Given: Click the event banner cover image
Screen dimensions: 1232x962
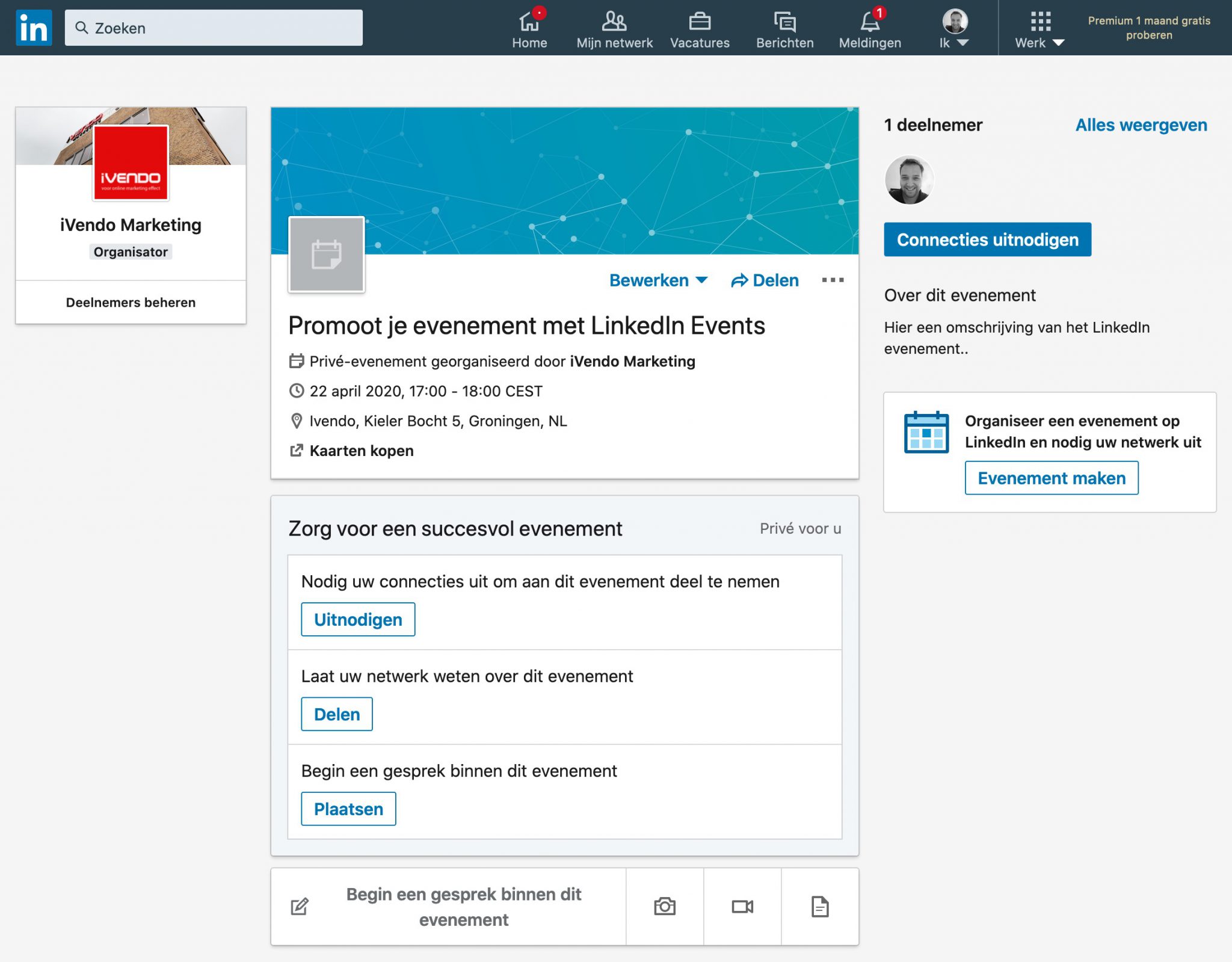Looking at the screenshot, I should pos(564,180).
